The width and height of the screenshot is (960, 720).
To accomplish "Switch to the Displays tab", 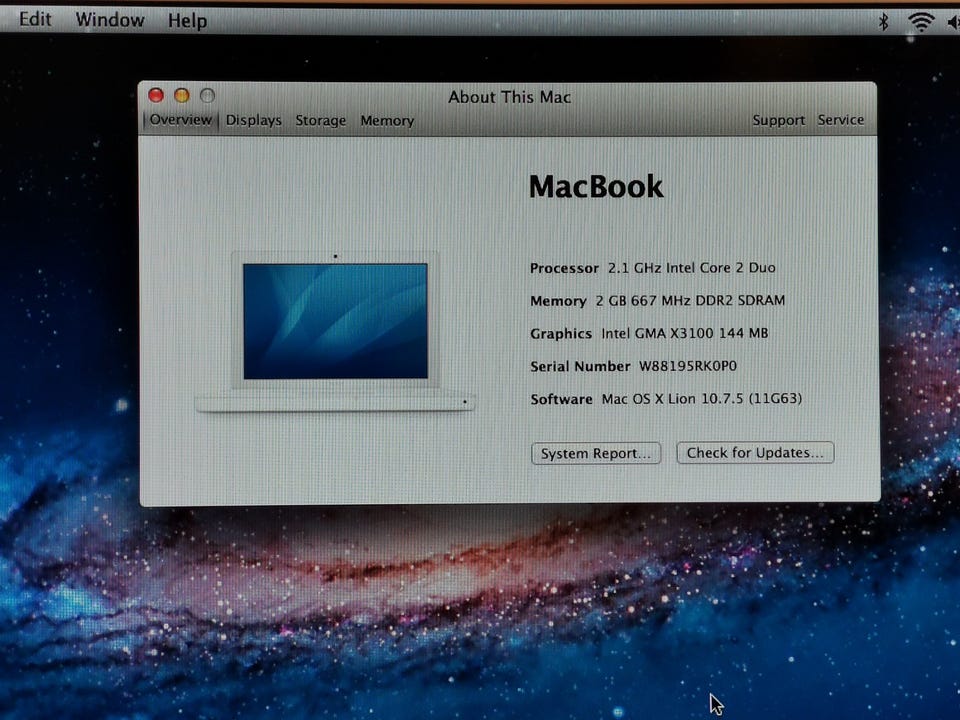I will pos(253,120).
